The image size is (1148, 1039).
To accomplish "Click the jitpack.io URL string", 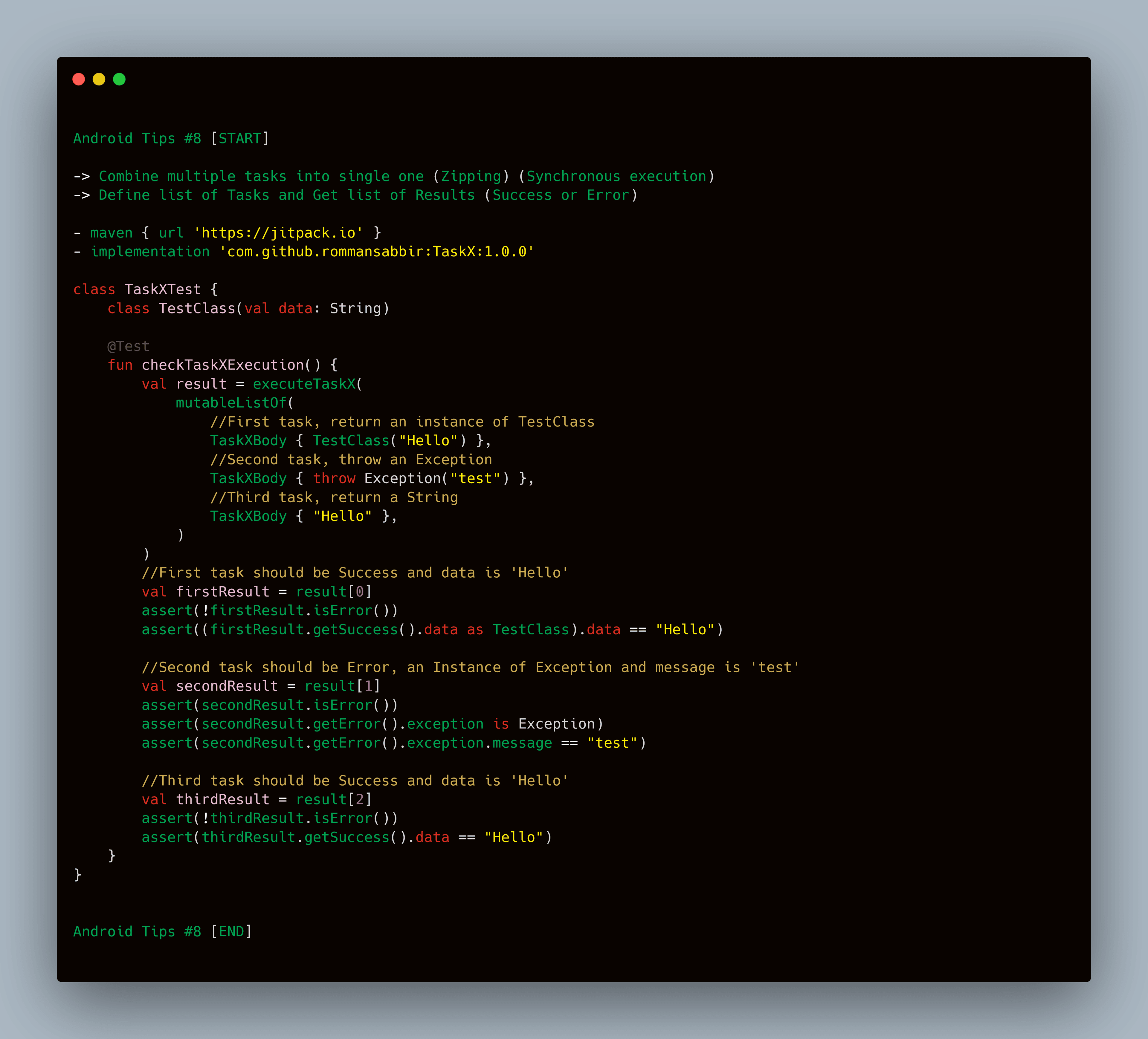I will [x=278, y=233].
